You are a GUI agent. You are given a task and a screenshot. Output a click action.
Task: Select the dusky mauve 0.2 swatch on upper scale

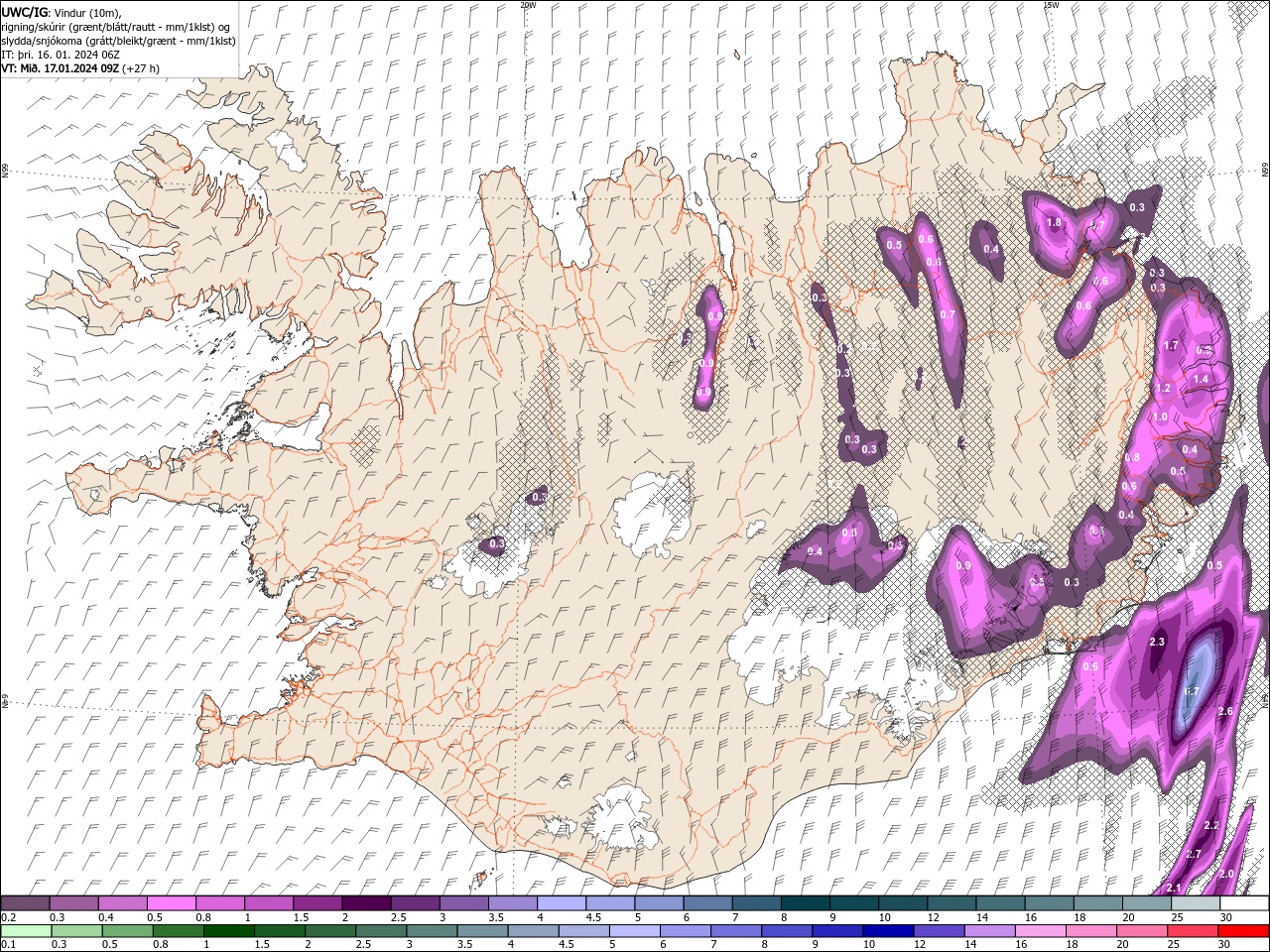pyautogui.click(x=26, y=903)
